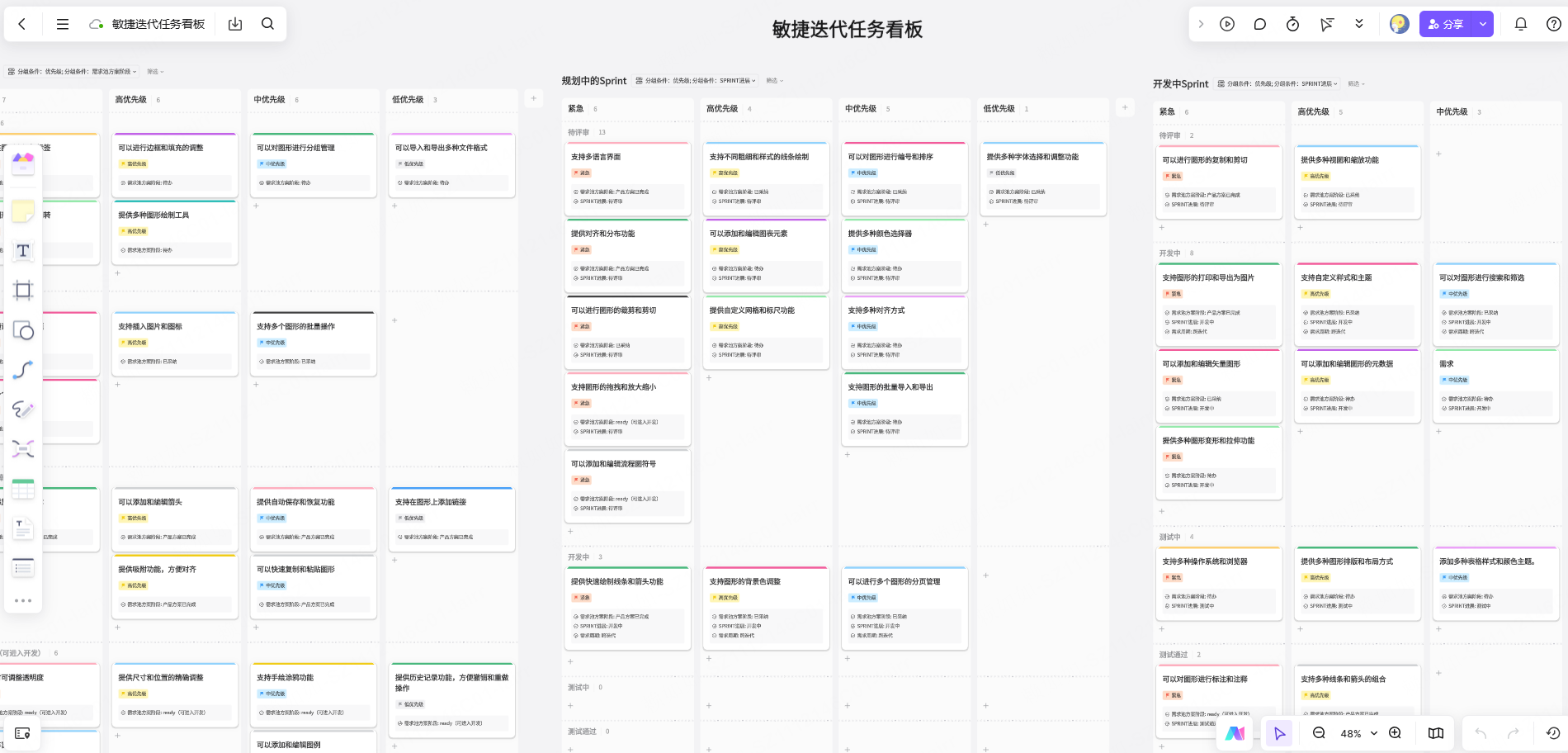Expand the share button dropdown arrow
Image resolution: width=1568 pixels, height=753 pixels.
tap(1483, 24)
